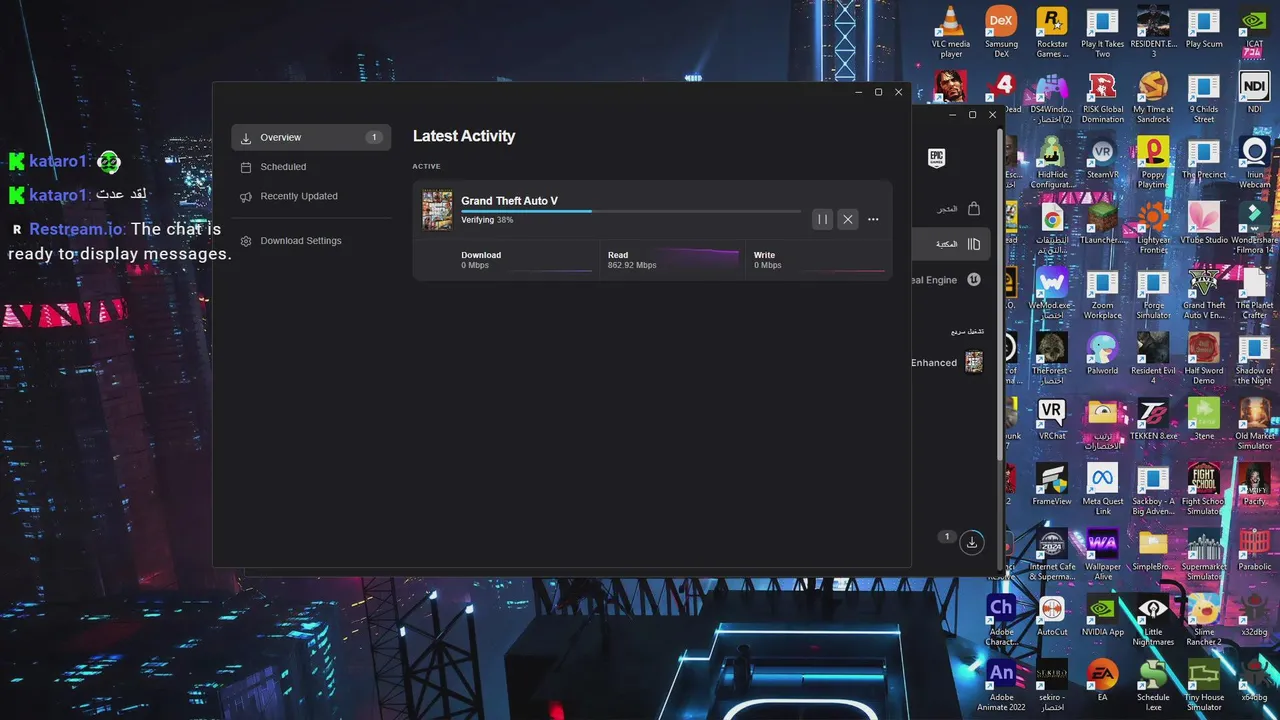
Task: Select the NVIDIA App desktop icon
Action: [x=1102, y=615]
